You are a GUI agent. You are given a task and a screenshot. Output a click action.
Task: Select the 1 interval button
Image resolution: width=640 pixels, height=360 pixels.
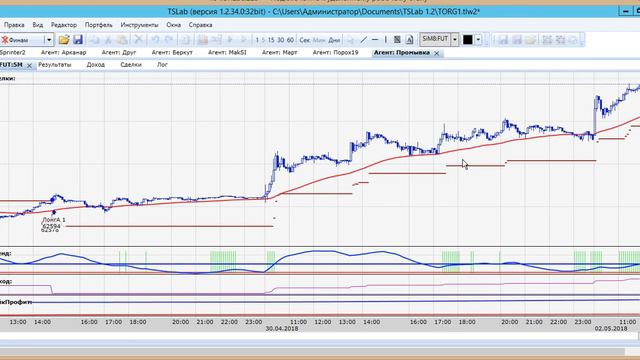(257, 40)
